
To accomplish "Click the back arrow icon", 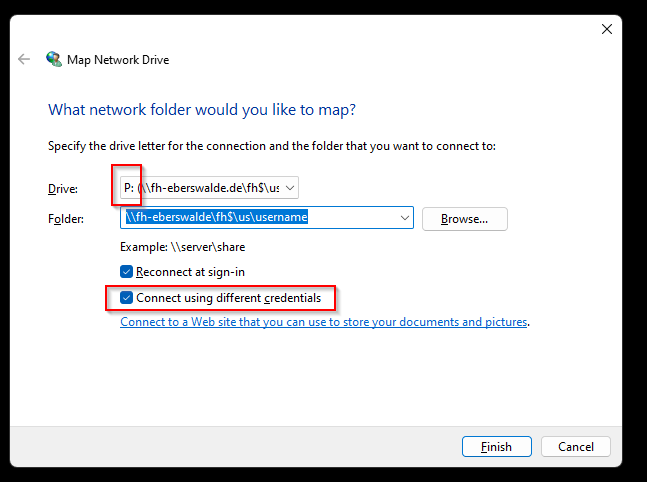I will click(x=24, y=59).
